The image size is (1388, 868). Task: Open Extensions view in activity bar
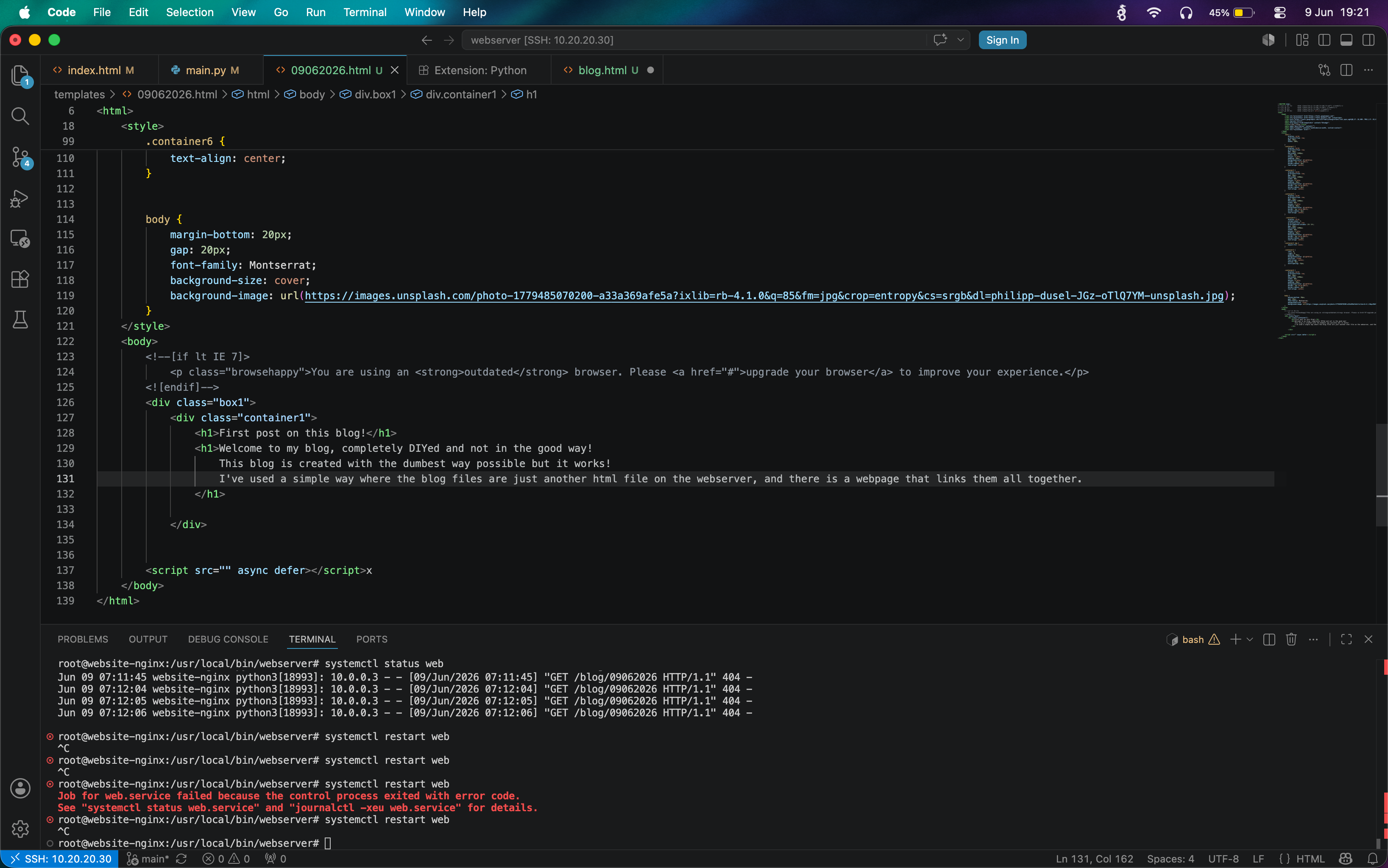pos(20,279)
